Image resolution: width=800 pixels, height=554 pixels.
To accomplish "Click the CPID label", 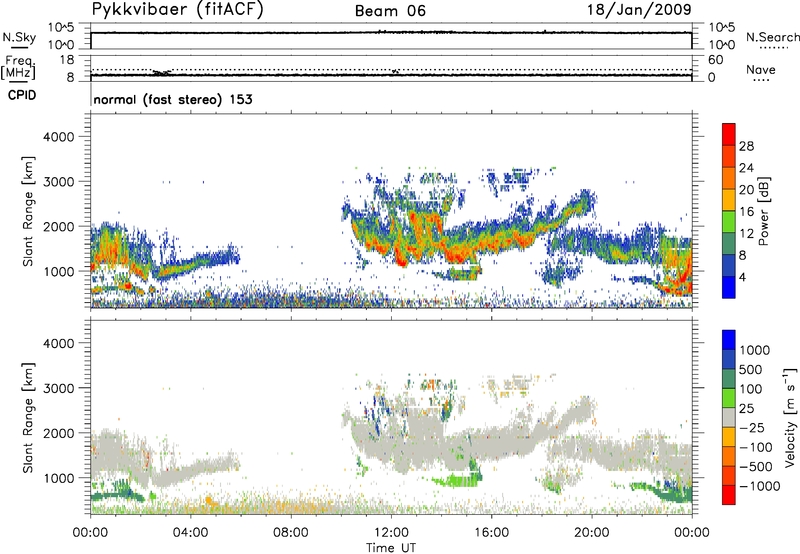I will tap(21, 95).
